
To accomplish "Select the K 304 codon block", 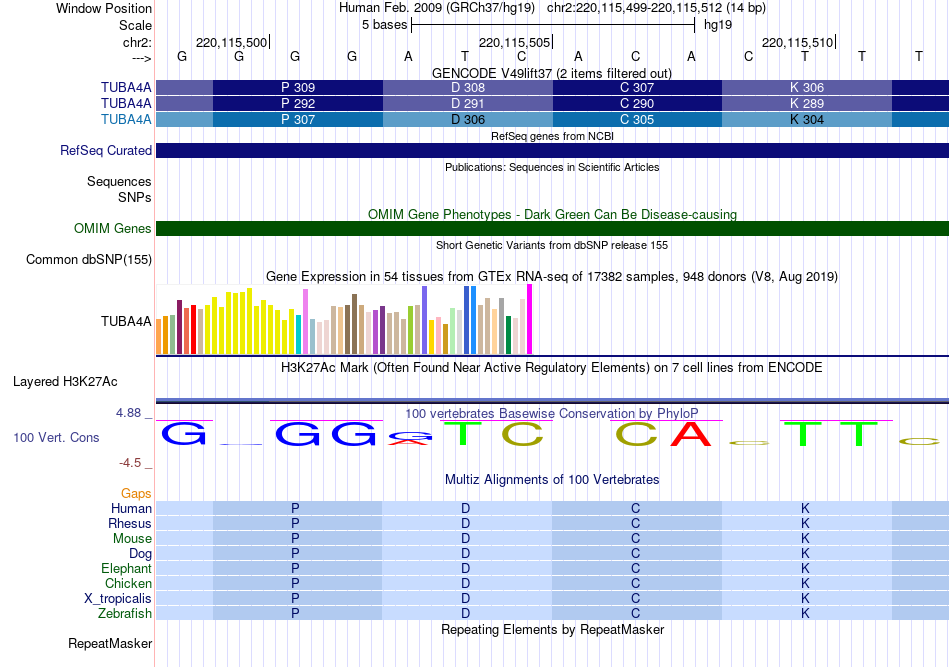I will [807, 119].
